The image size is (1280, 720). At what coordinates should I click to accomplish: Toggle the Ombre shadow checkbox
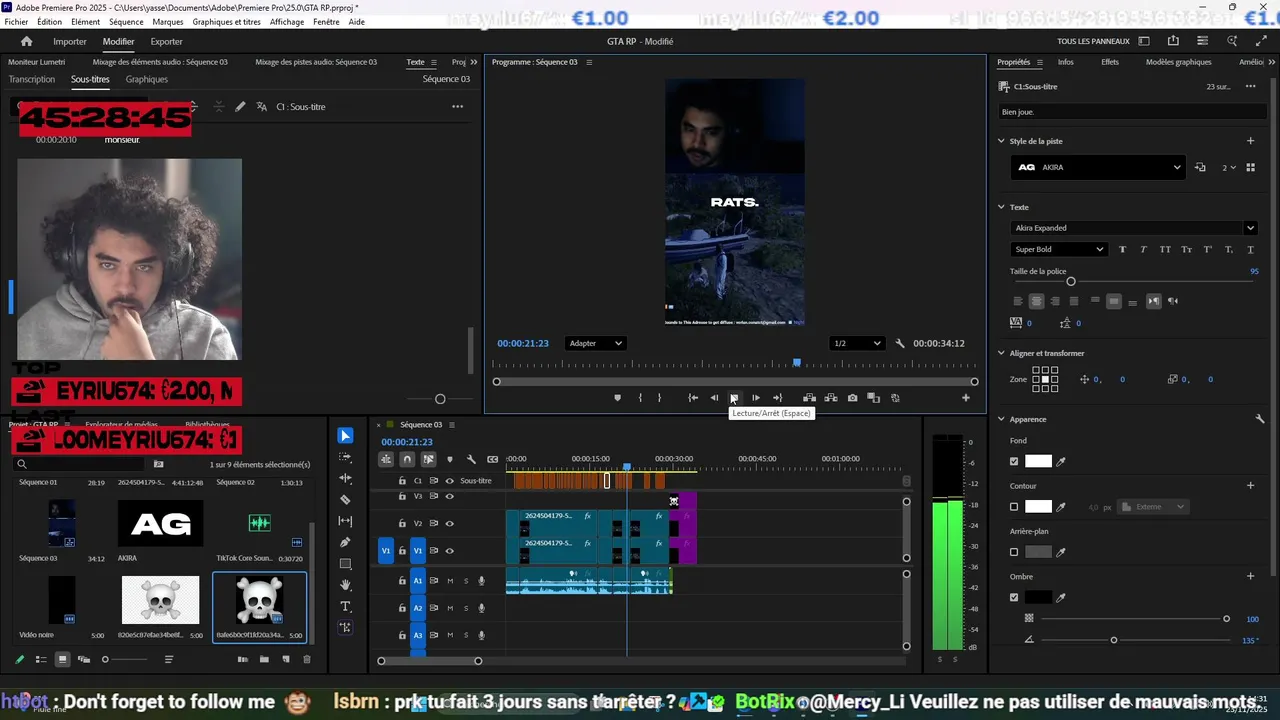tap(1014, 597)
